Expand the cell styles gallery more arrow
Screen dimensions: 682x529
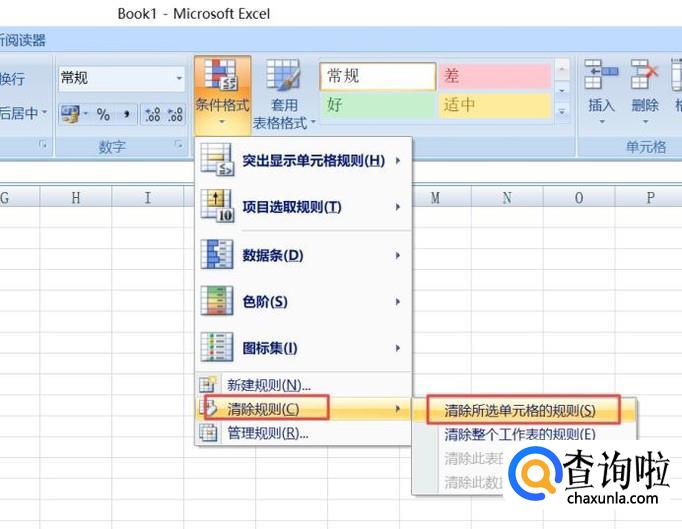(x=562, y=112)
